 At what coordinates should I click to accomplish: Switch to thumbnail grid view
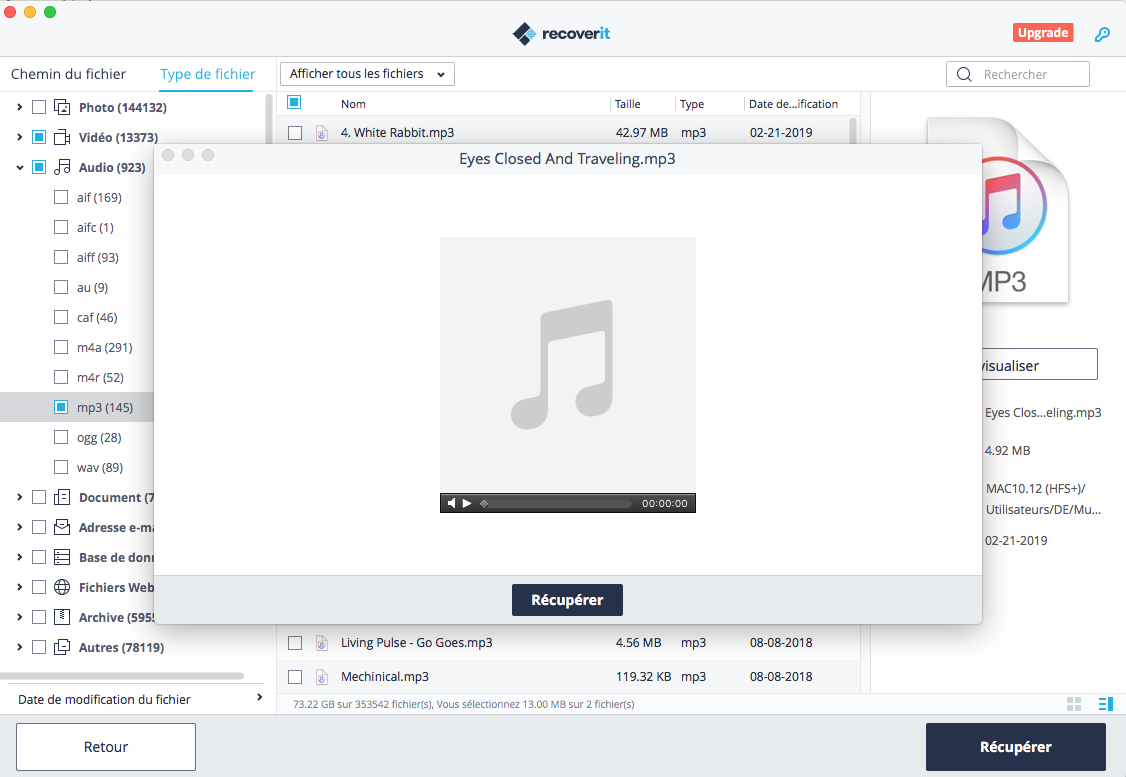pos(1074,704)
